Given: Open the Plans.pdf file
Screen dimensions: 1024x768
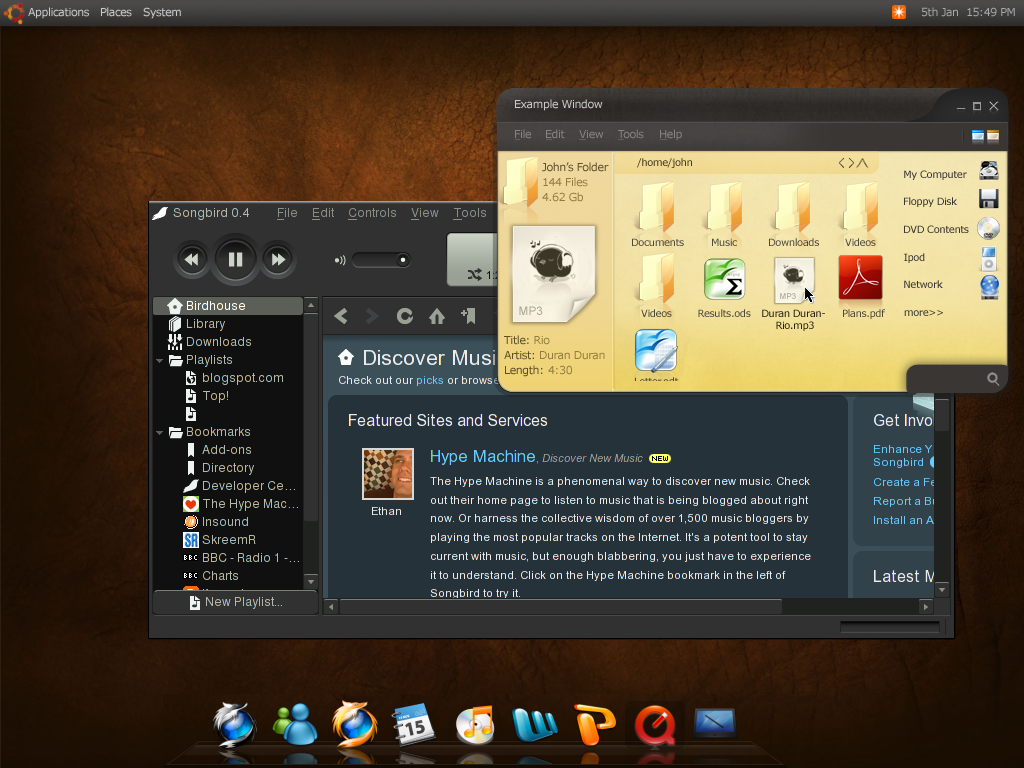Looking at the screenshot, I should tap(860, 279).
